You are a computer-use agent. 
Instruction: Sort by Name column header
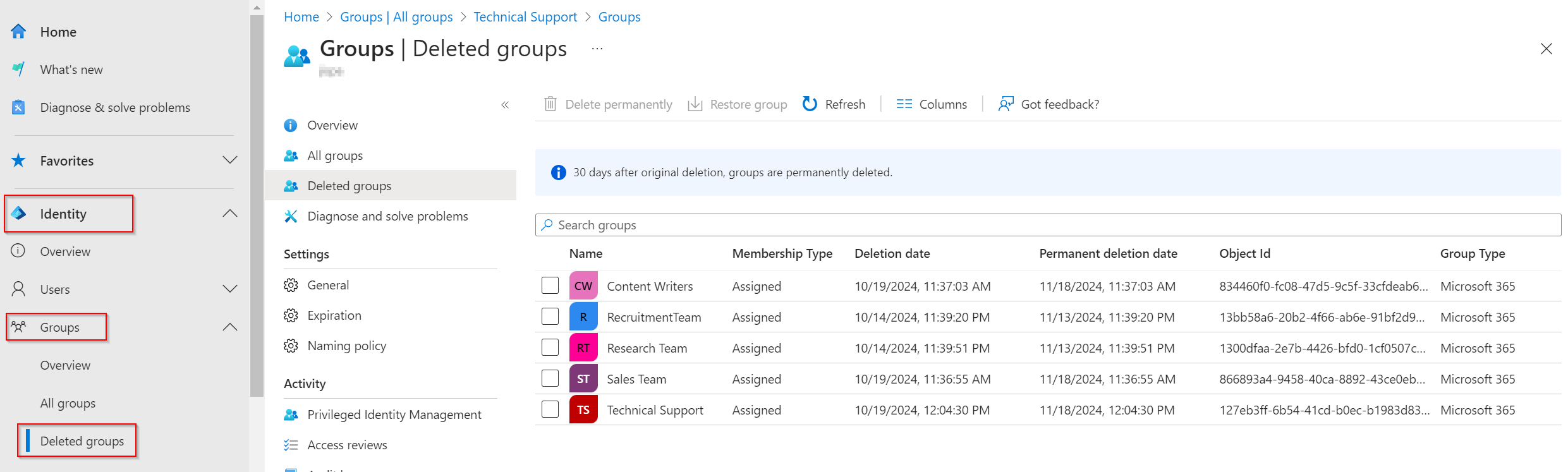586,253
